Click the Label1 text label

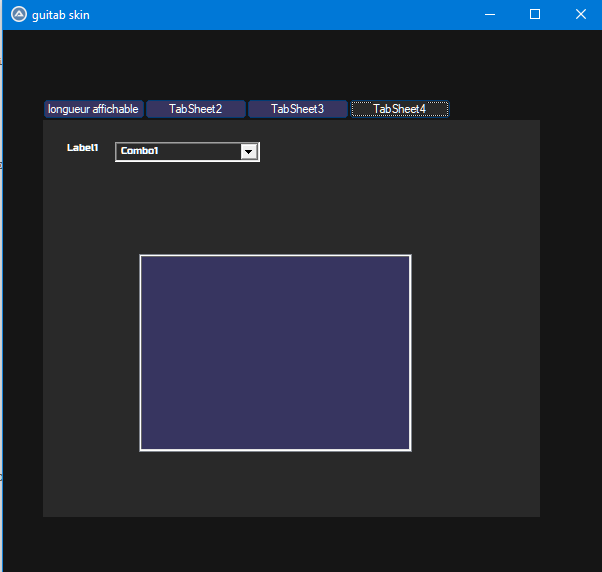pos(82,148)
